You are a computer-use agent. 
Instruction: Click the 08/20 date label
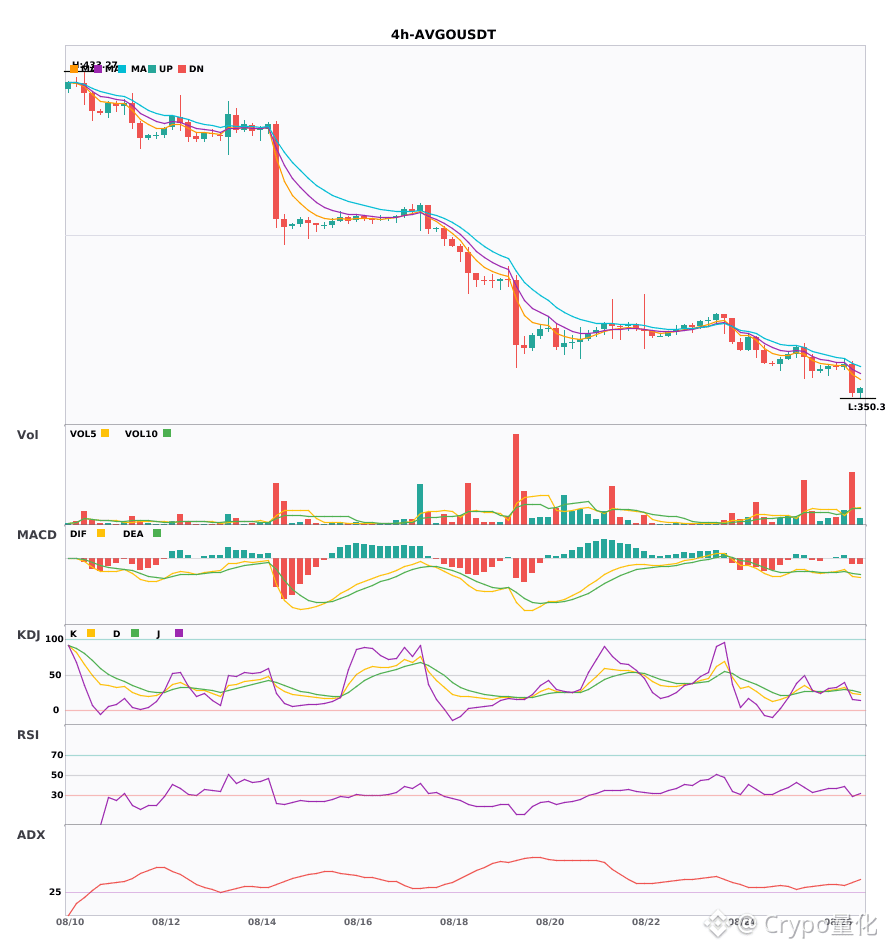[550, 922]
